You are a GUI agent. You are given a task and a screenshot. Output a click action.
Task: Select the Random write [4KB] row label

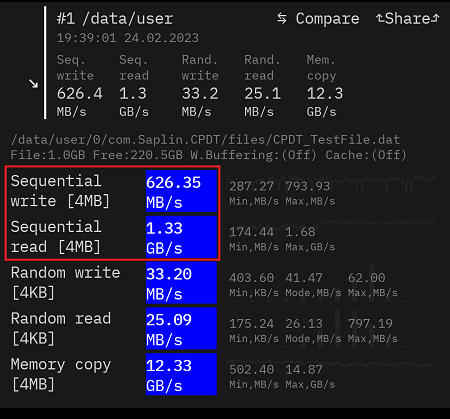click(66, 283)
